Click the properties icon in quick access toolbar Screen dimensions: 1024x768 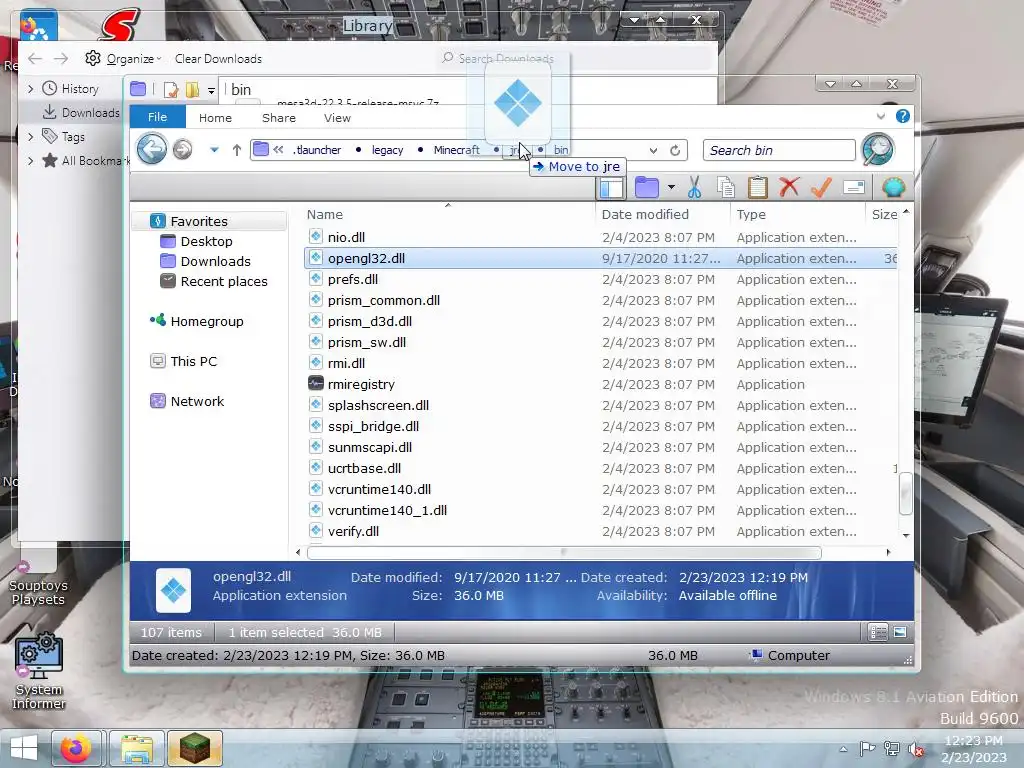[x=170, y=89]
